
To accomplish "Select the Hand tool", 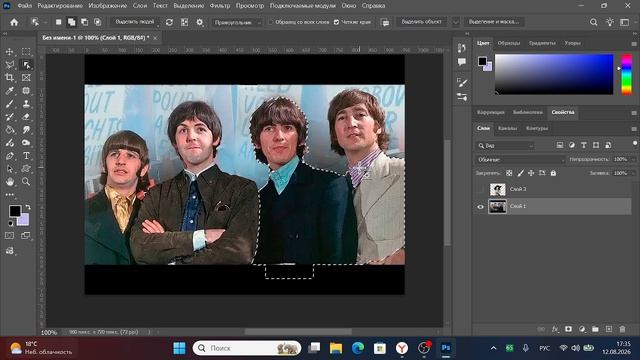I will pos(9,182).
